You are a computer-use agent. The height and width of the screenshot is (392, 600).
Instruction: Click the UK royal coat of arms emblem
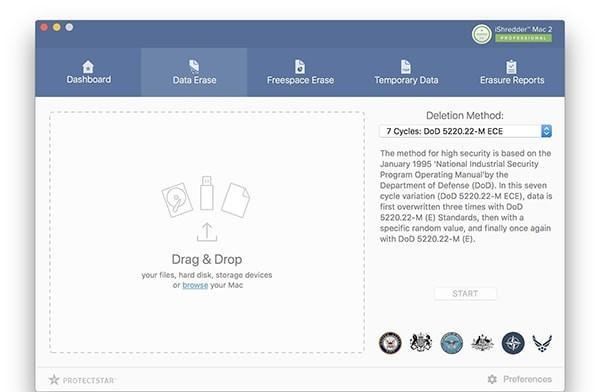click(421, 343)
